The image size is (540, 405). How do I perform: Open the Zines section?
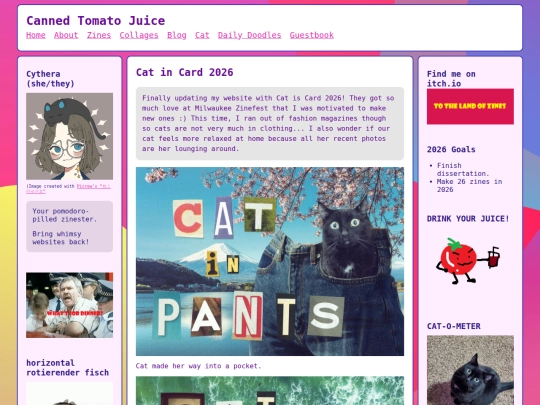tap(99, 35)
